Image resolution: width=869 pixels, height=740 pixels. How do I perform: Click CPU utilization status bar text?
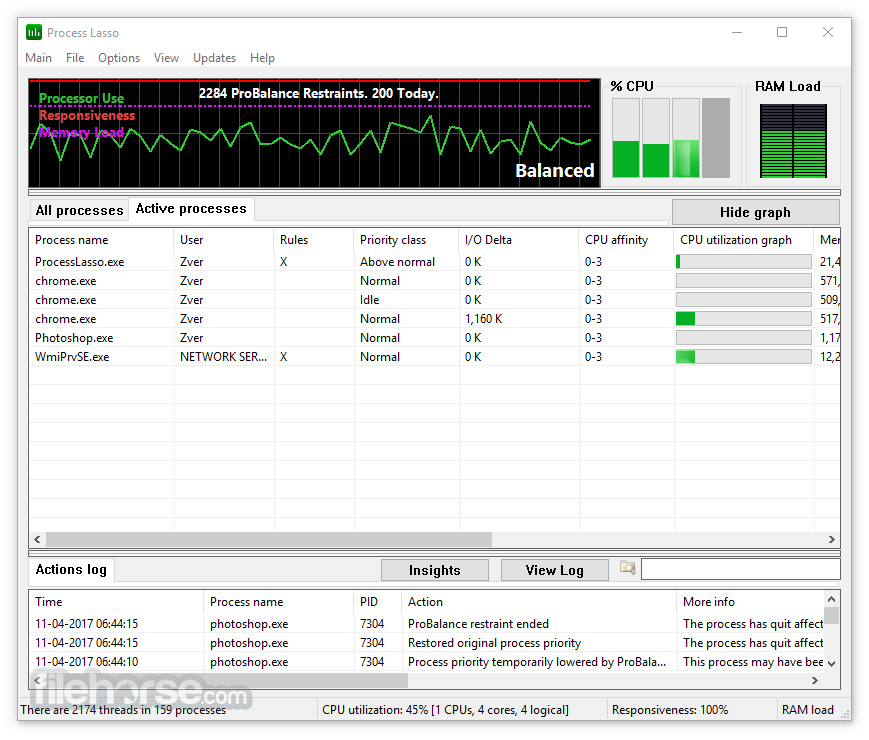[446, 710]
